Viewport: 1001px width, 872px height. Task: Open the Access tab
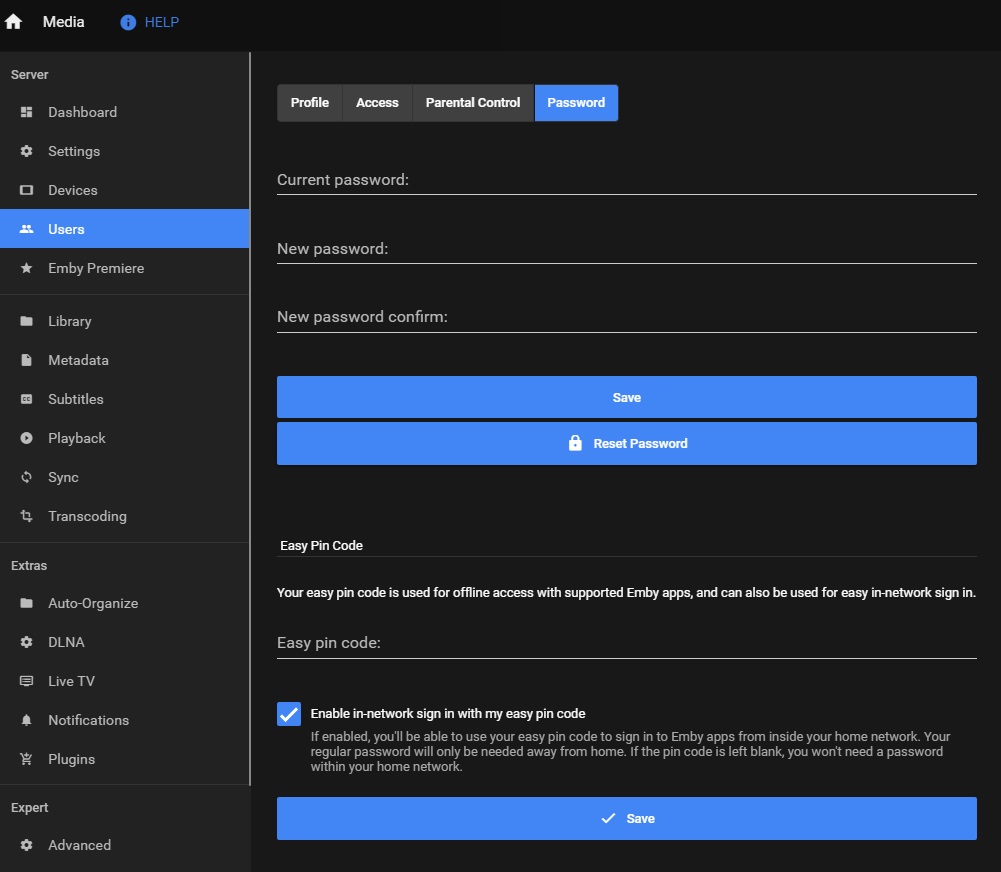[x=377, y=103]
